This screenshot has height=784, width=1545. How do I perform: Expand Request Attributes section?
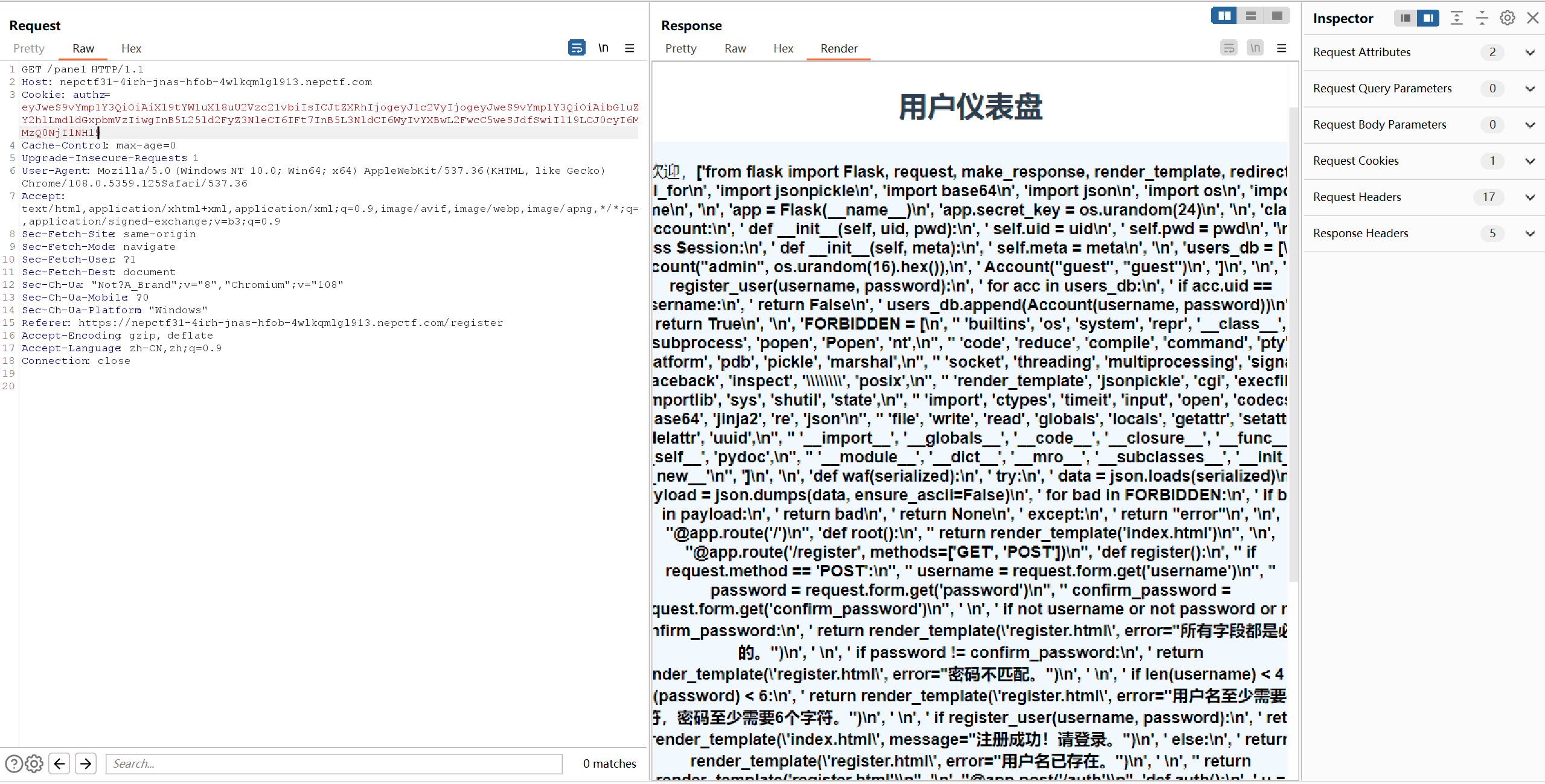(1530, 53)
